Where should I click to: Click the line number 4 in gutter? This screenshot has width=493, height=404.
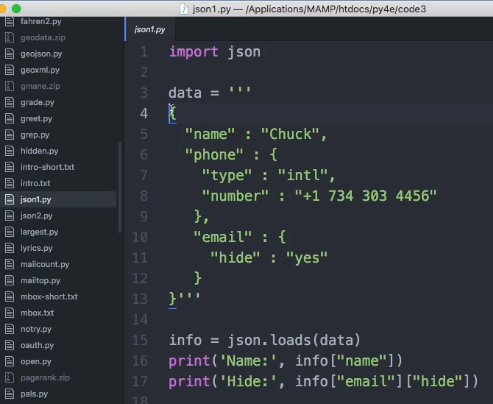pos(144,113)
